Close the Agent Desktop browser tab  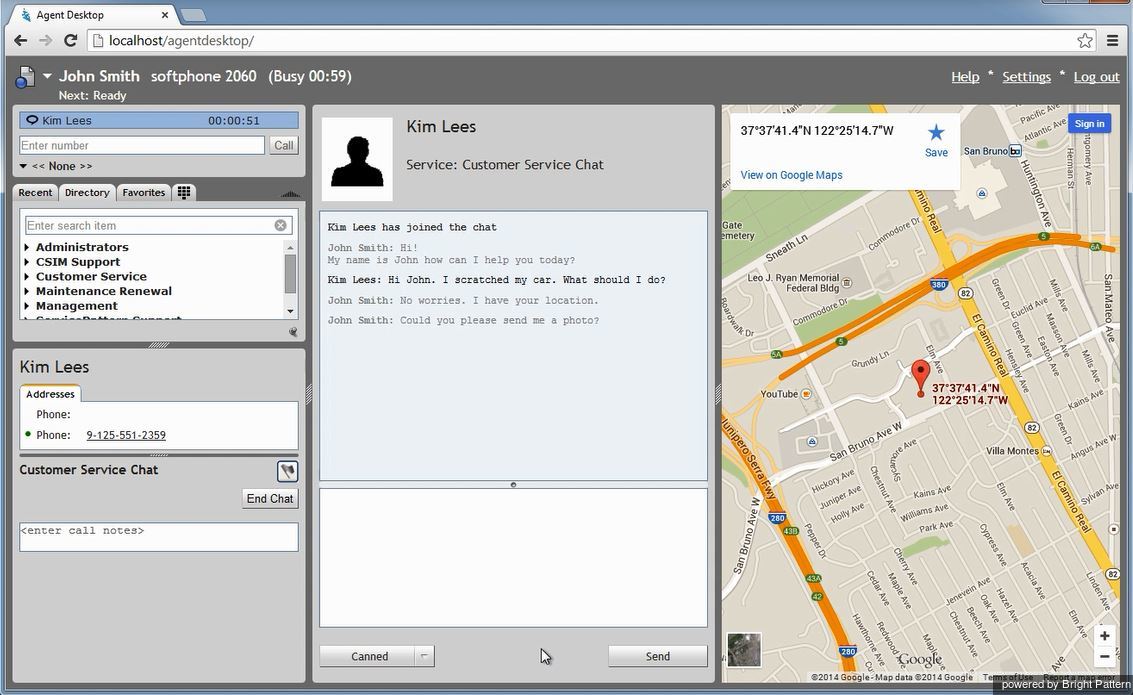click(x=165, y=14)
